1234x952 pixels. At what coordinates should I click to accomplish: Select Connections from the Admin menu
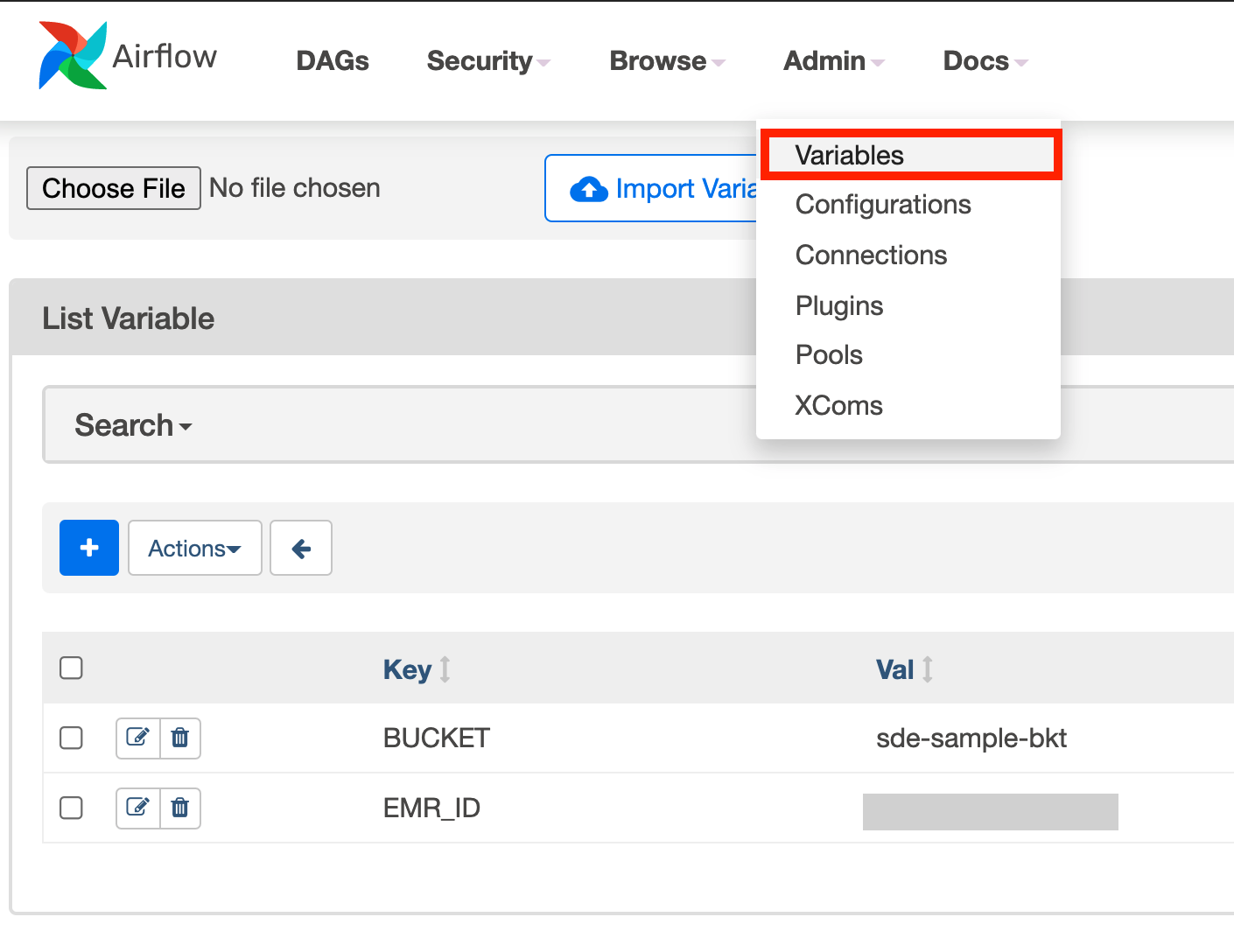coord(908,255)
